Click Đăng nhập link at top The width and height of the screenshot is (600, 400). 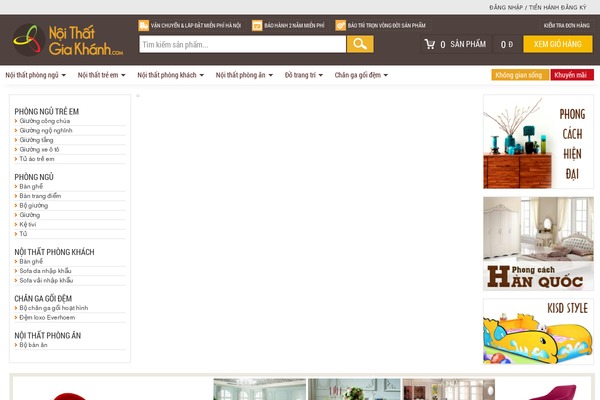505,7
